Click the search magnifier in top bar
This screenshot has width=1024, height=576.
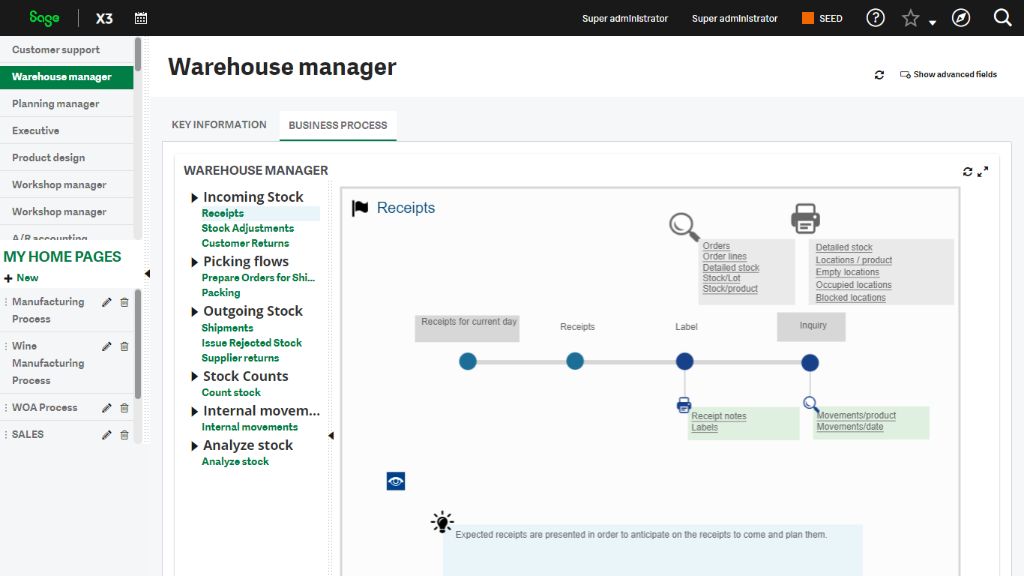click(1002, 18)
